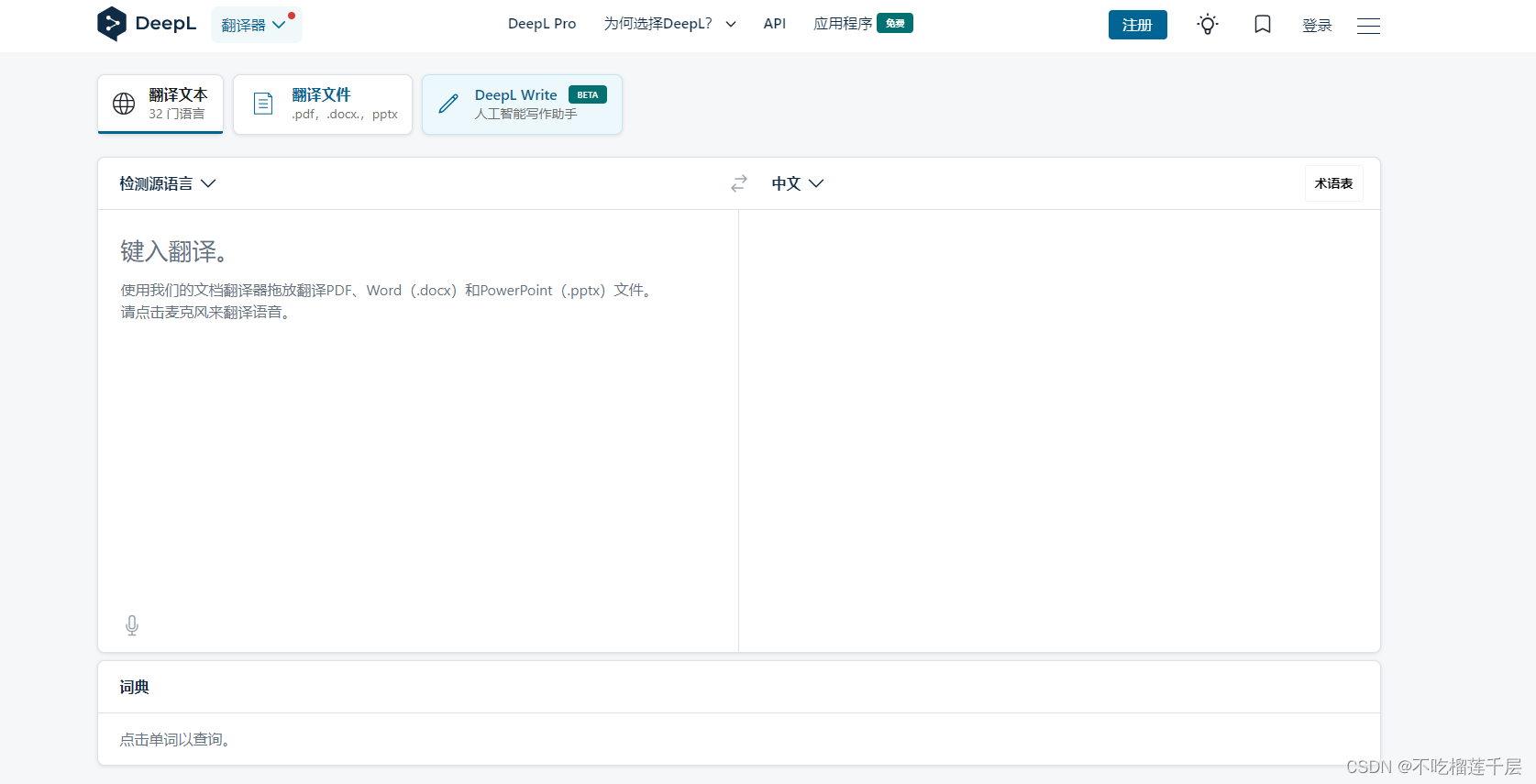
Task: Click the document icon on 翻译文件
Action: (263, 104)
